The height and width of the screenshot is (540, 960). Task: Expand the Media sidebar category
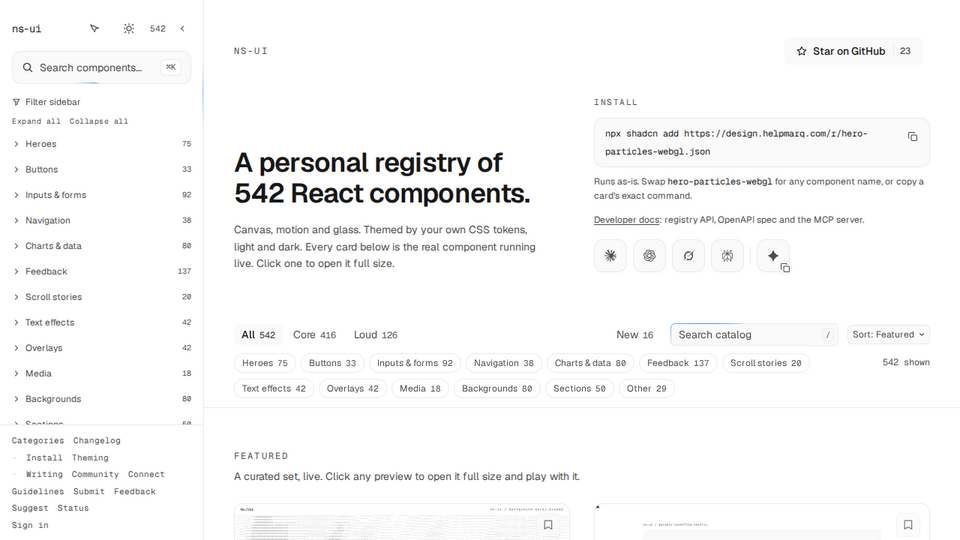tap(102, 373)
